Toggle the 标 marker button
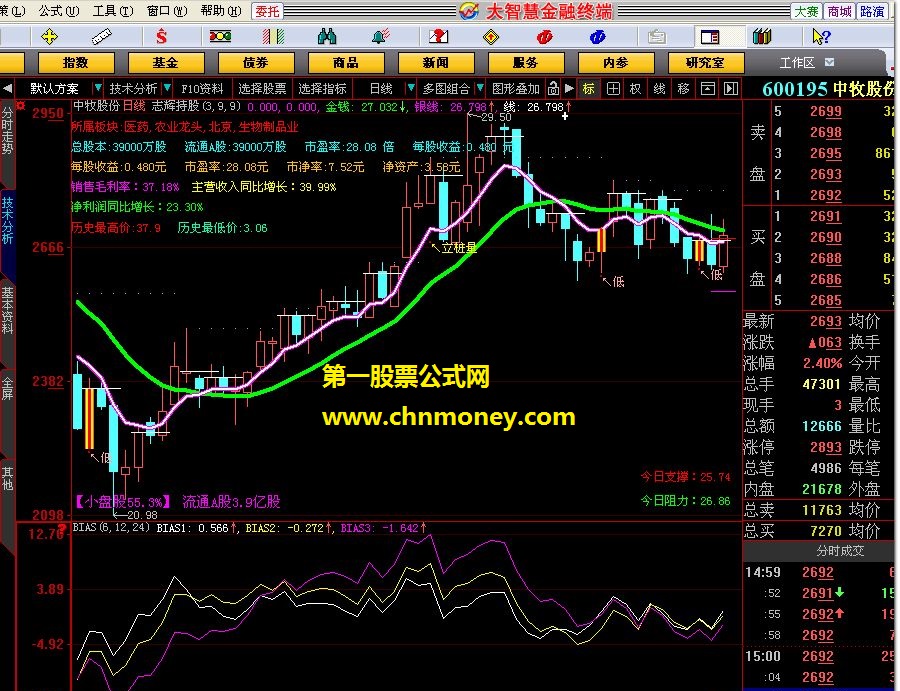 (x=588, y=88)
